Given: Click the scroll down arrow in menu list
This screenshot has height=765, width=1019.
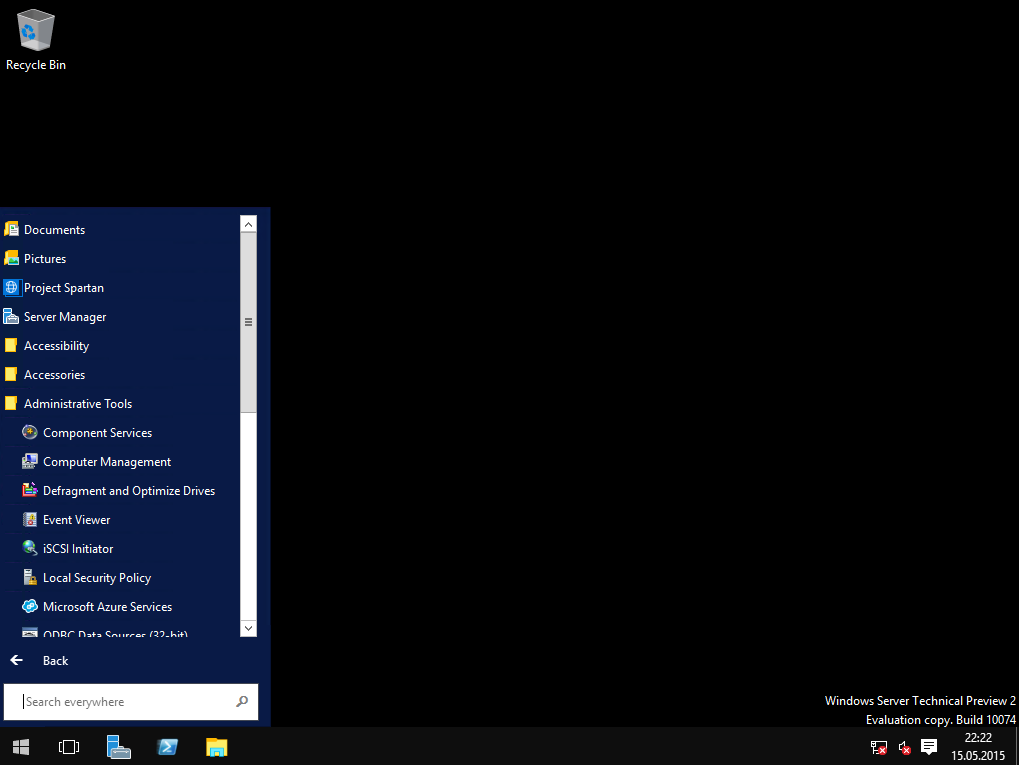Looking at the screenshot, I should 248,629.
